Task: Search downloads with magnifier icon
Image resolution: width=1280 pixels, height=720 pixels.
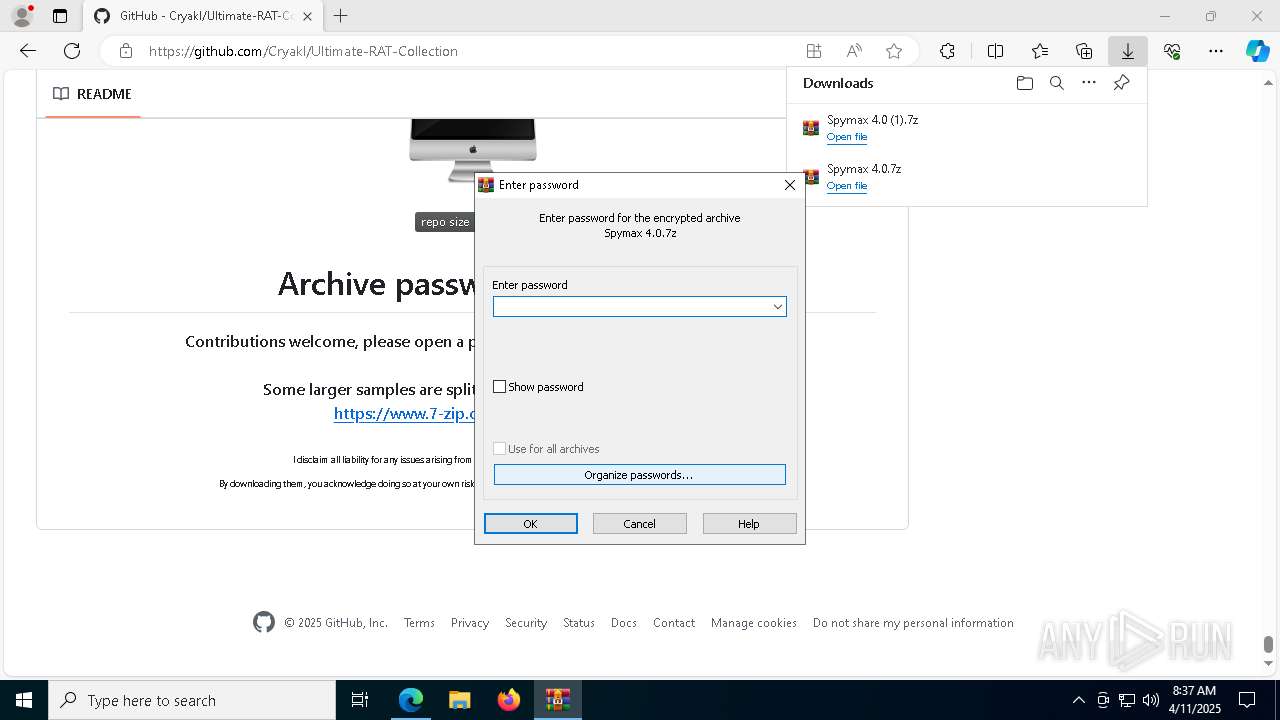Action: (x=1056, y=83)
